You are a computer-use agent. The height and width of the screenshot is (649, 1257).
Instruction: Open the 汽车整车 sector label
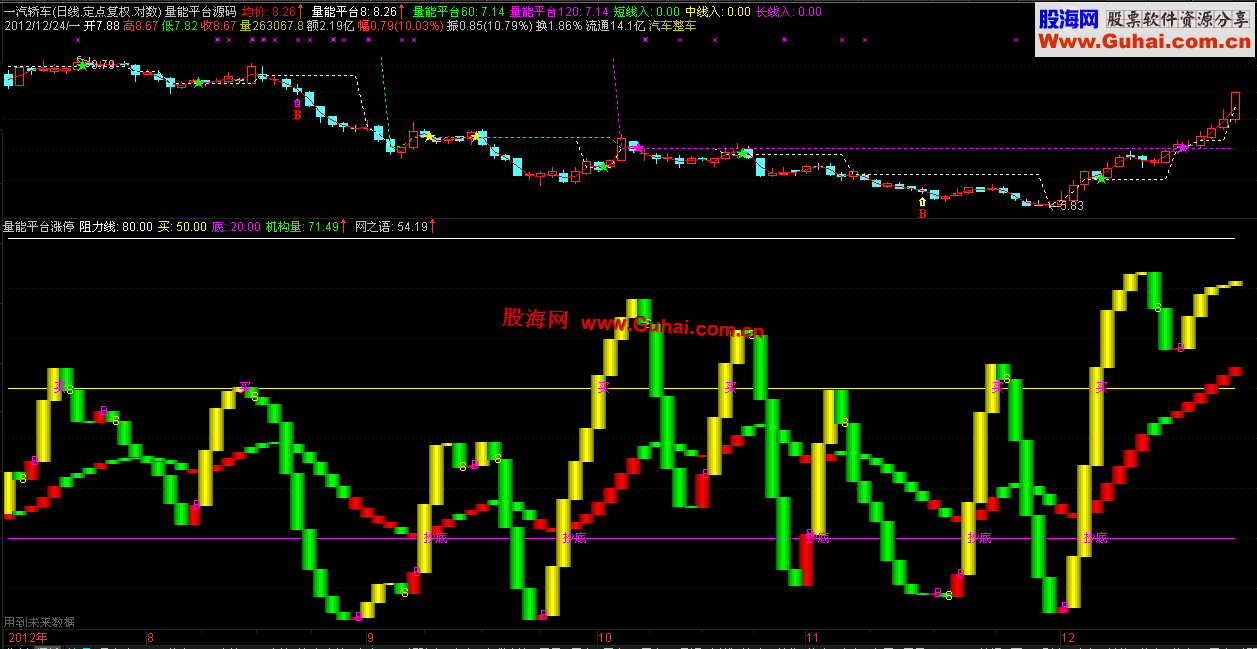(x=673, y=26)
